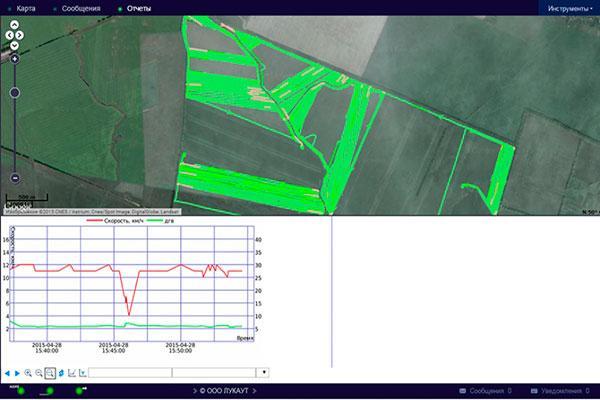Click the second empty field in chart toolbar
This screenshot has height=400, width=600.
click(x=214, y=373)
